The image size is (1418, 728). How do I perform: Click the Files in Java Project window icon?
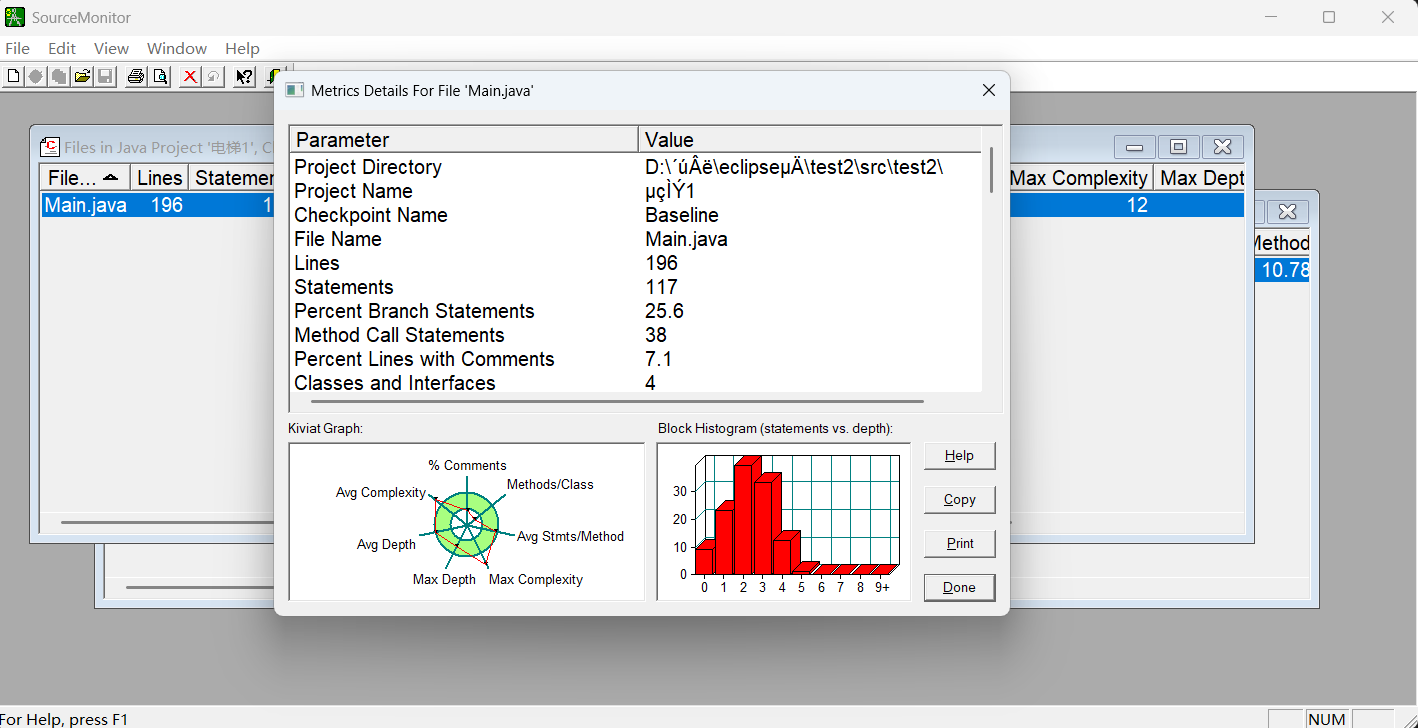pos(50,147)
